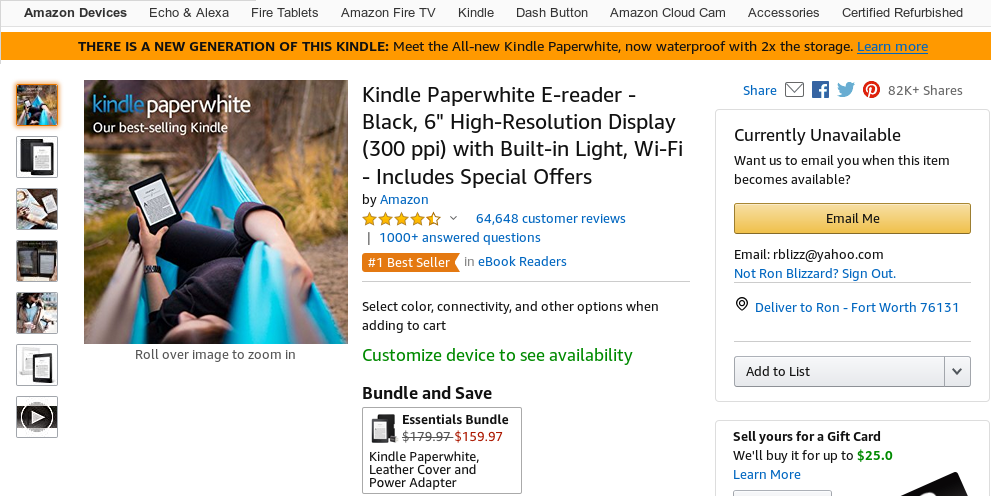
Task: Share product via email envelope icon
Action: click(794, 90)
